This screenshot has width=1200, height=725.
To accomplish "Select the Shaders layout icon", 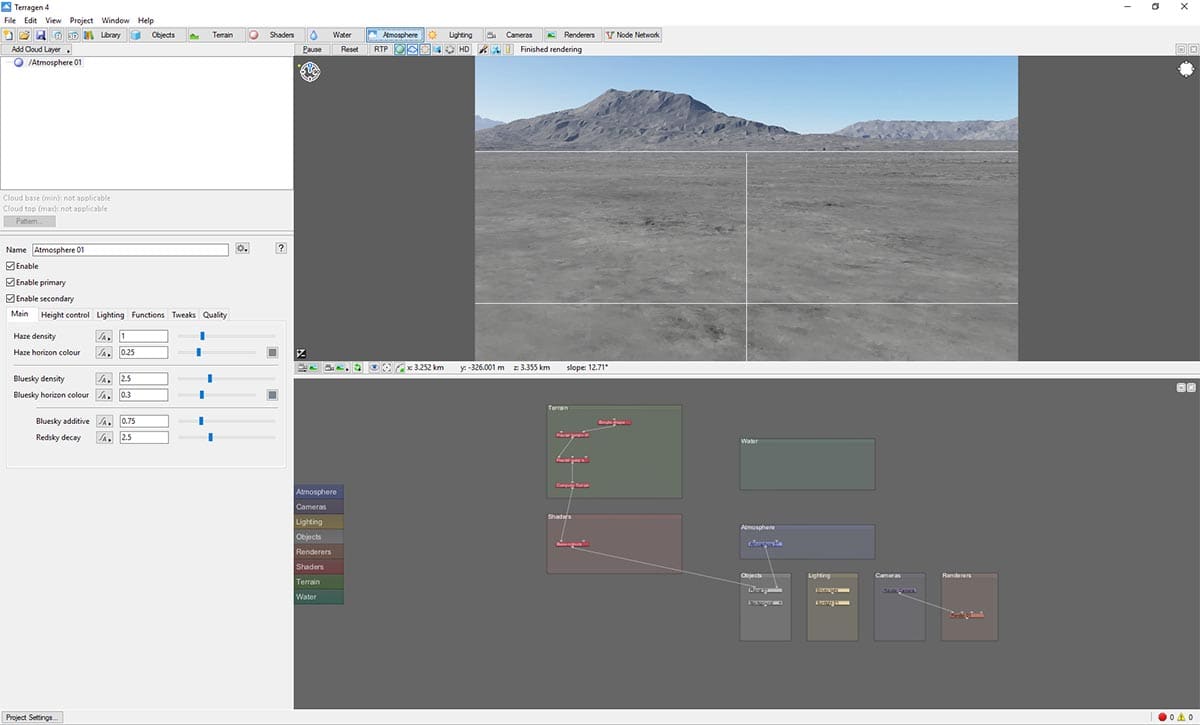I will tap(276, 34).
